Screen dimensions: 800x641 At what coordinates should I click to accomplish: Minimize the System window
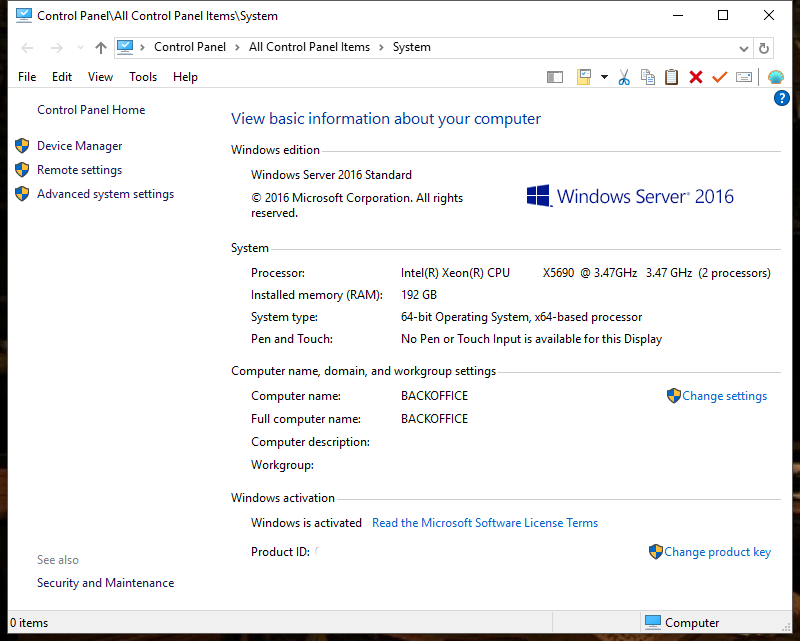(678, 15)
